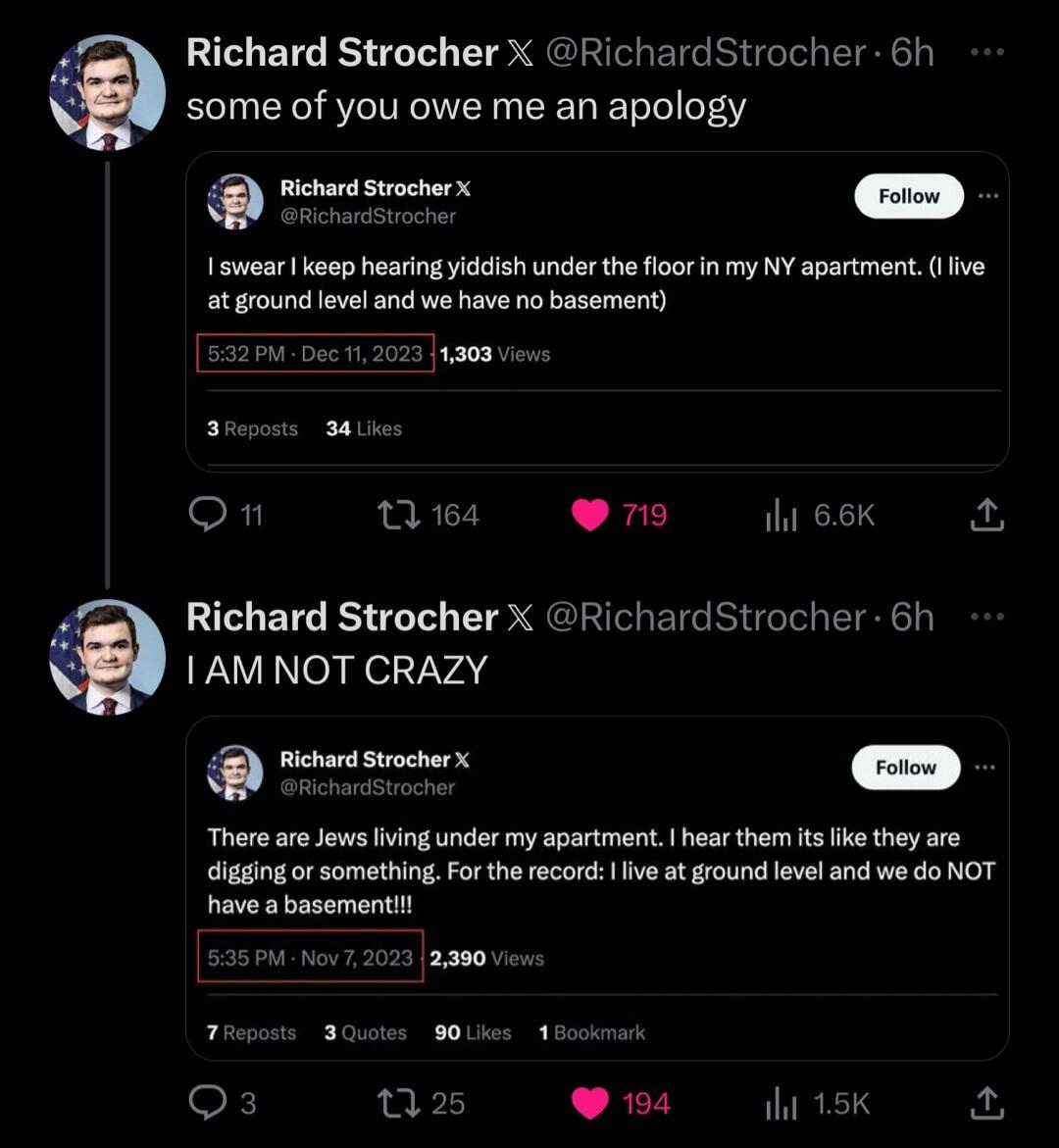
Task: Follow from the Dec 11 quoted tweet
Action: pyautogui.click(x=909, y=196)
